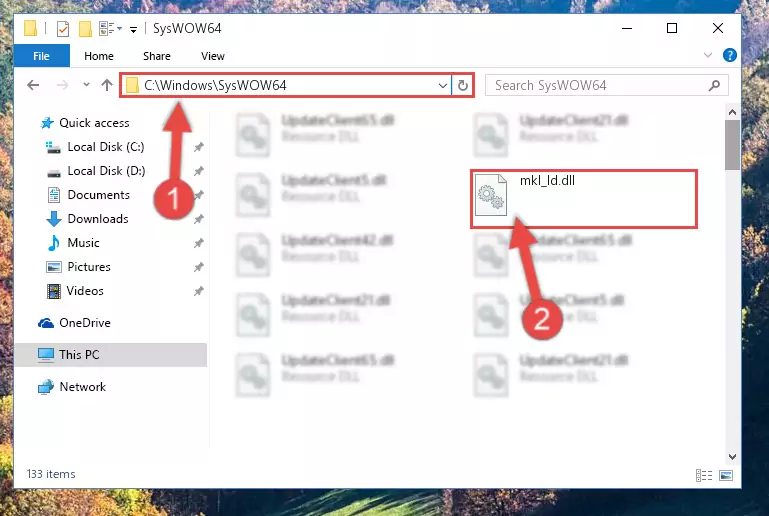Click the pin icon next to Local Disk (C:)
The height and width of the screenshot is (516, 769).
click(199, 147)
